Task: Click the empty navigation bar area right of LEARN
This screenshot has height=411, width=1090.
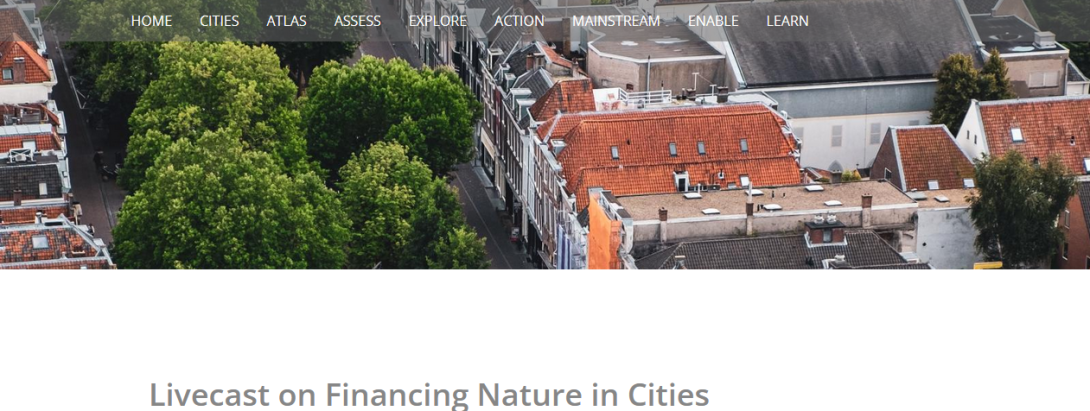Action: click(945, 21)
